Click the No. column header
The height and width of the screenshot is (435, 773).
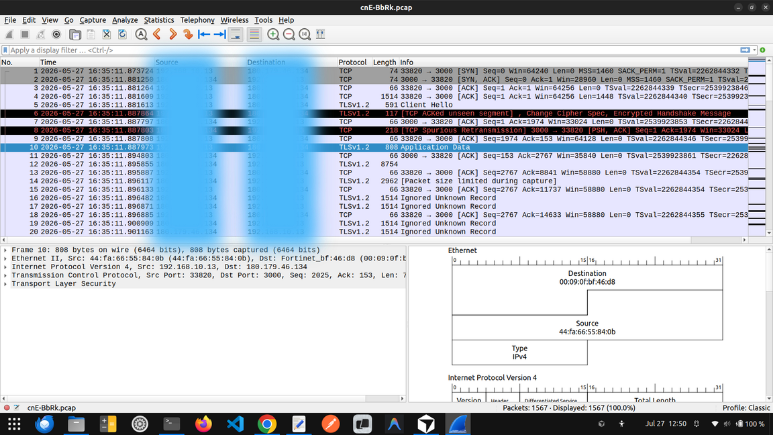tap(20, 62)
